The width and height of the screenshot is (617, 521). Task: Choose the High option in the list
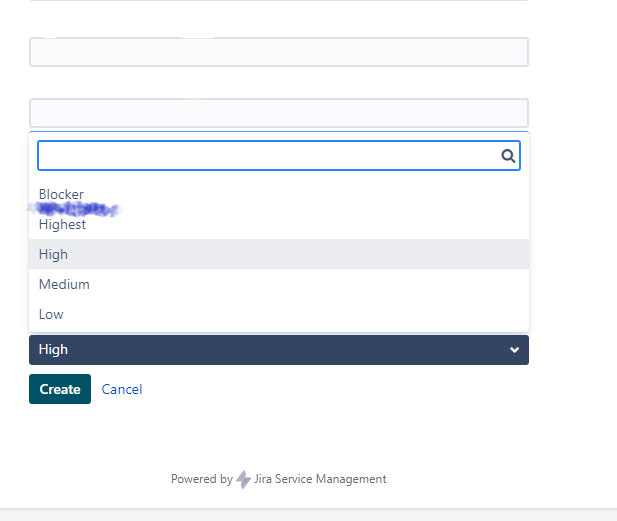pos(279,254)
